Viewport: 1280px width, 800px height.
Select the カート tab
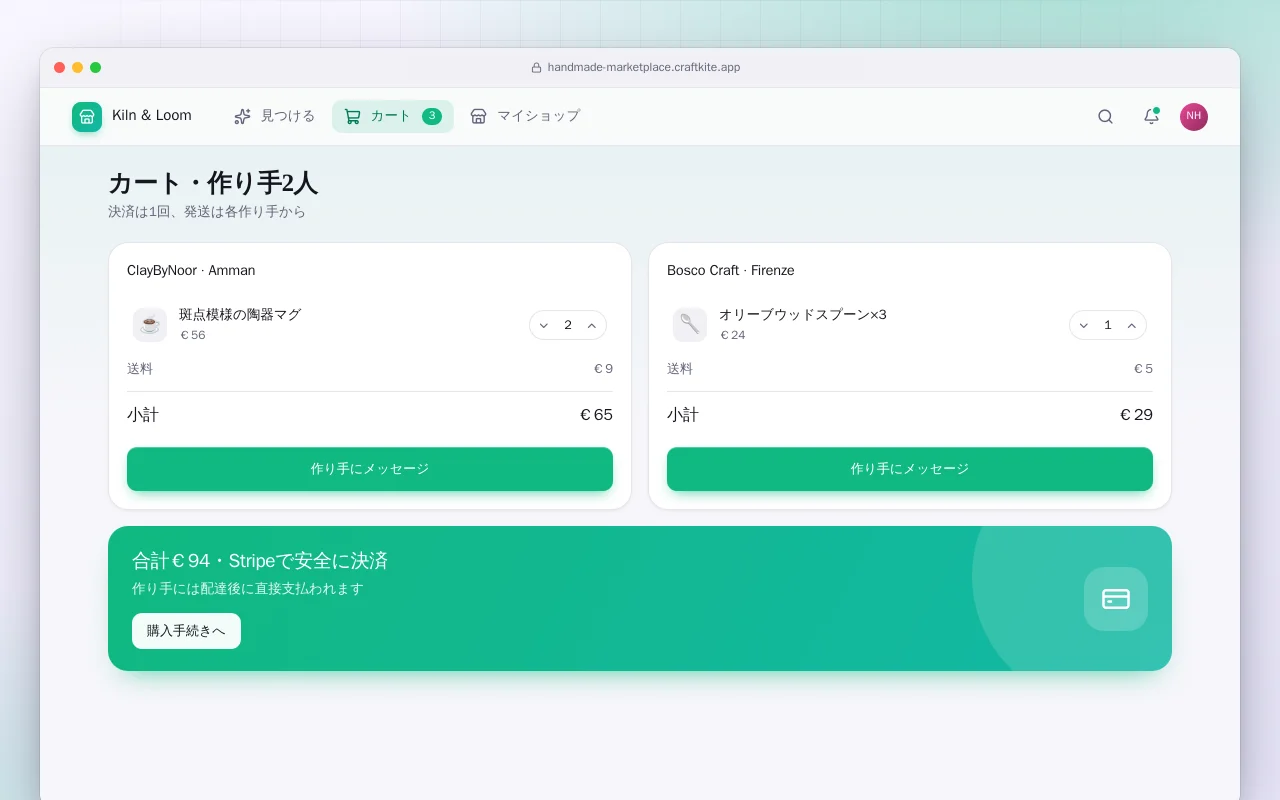click(x=393, y=116)
